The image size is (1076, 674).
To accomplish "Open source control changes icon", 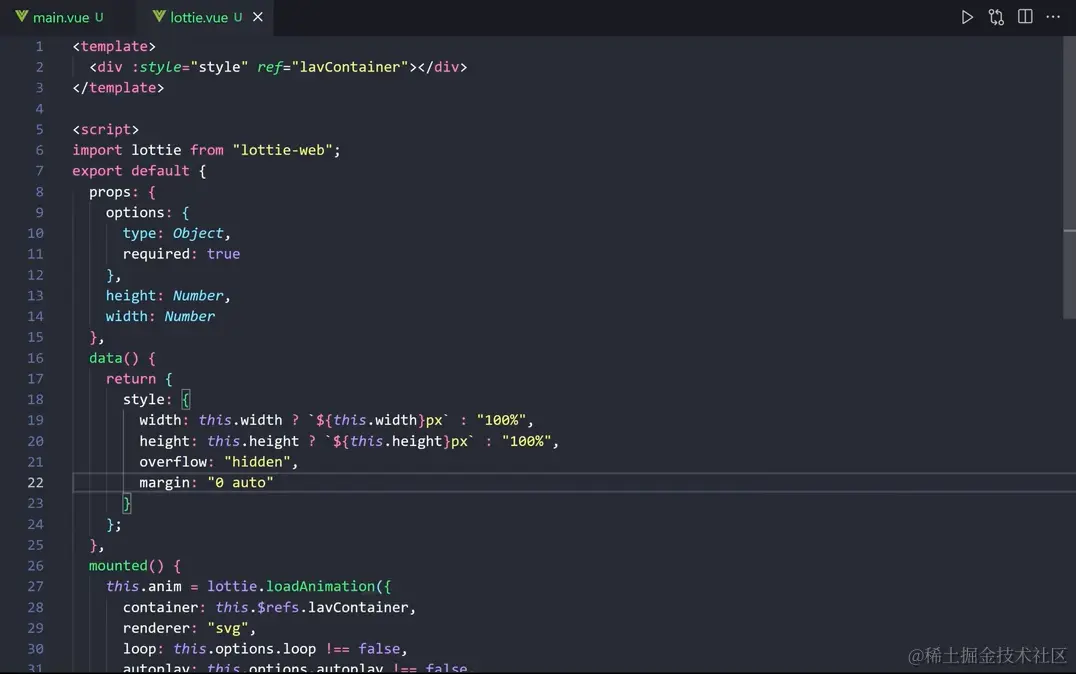I will pos(996,17).
